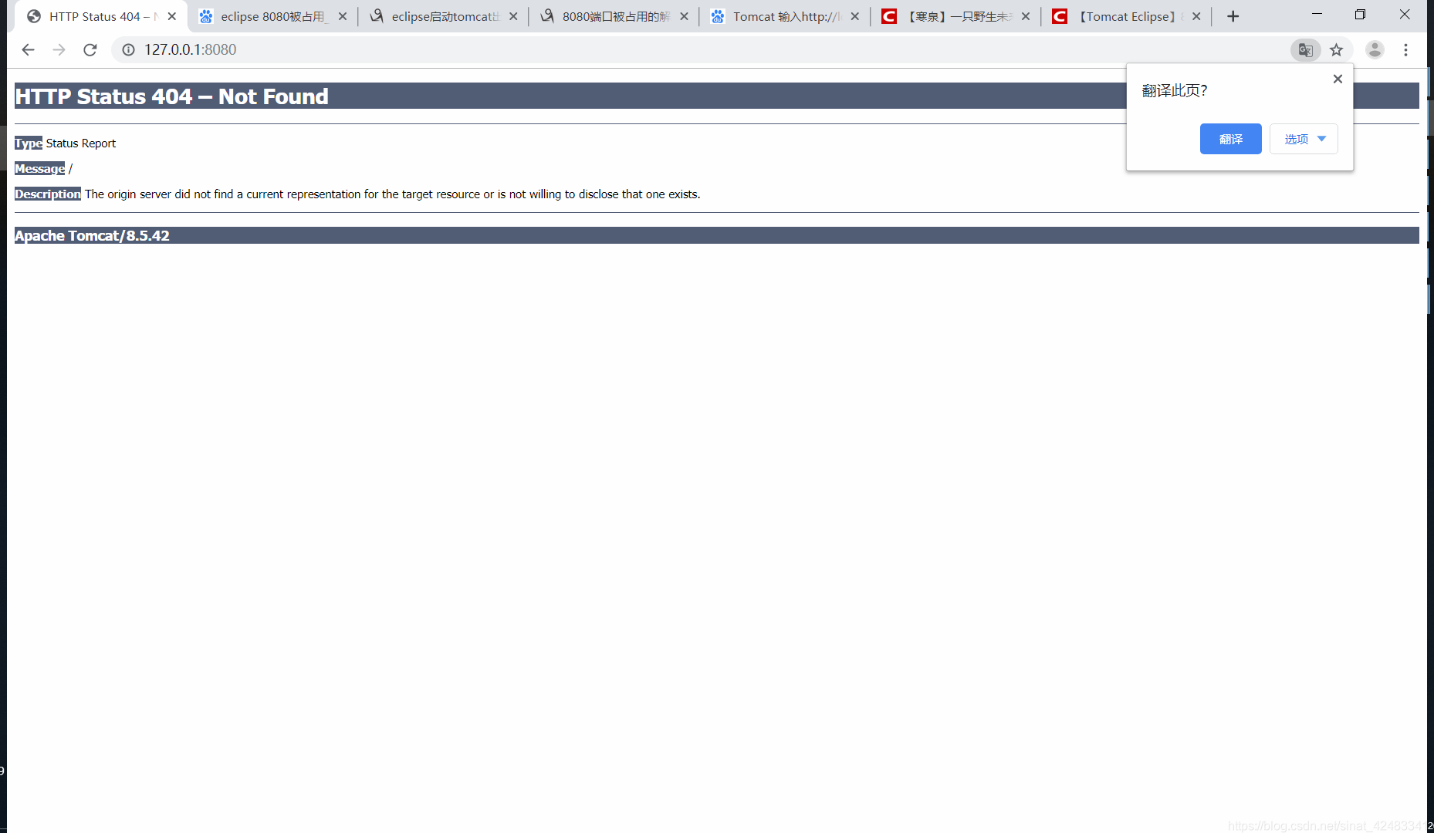Close the Tomcat 输入http:// tab
Image resolution: width=1434 pixels, height=840 pixels.
854,16
